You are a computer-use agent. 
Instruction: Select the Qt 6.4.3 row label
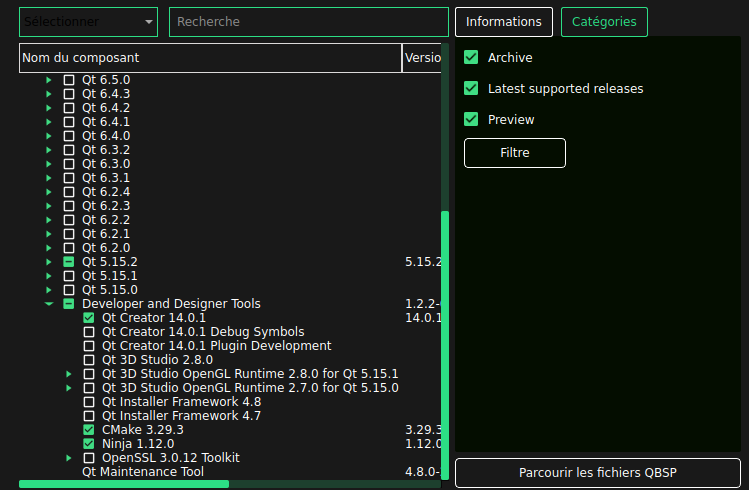click(106, 94)
